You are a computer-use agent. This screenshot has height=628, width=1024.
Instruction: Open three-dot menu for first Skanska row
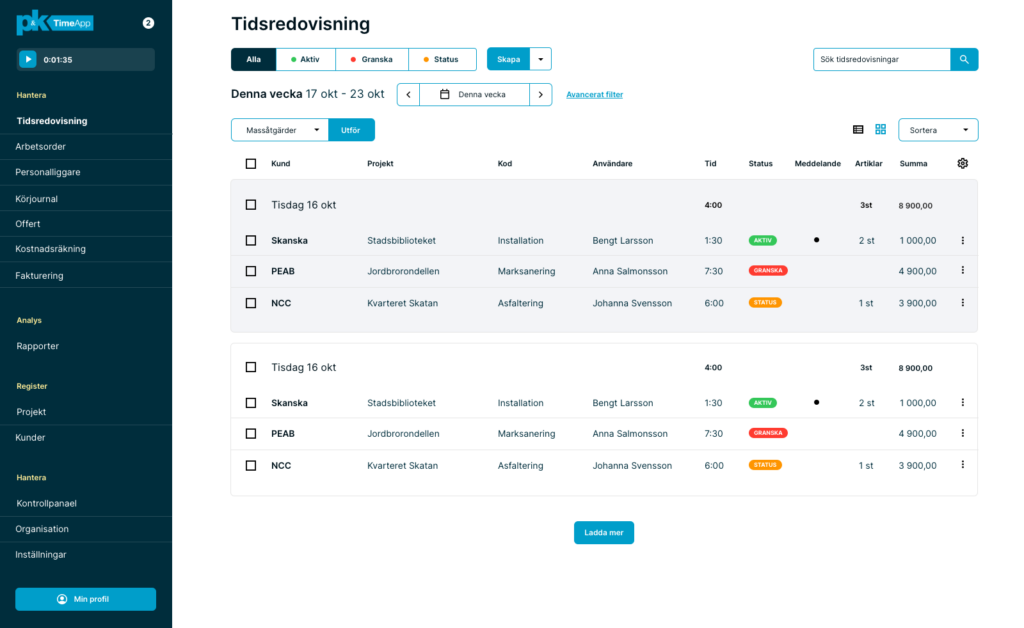pos(962,240)
